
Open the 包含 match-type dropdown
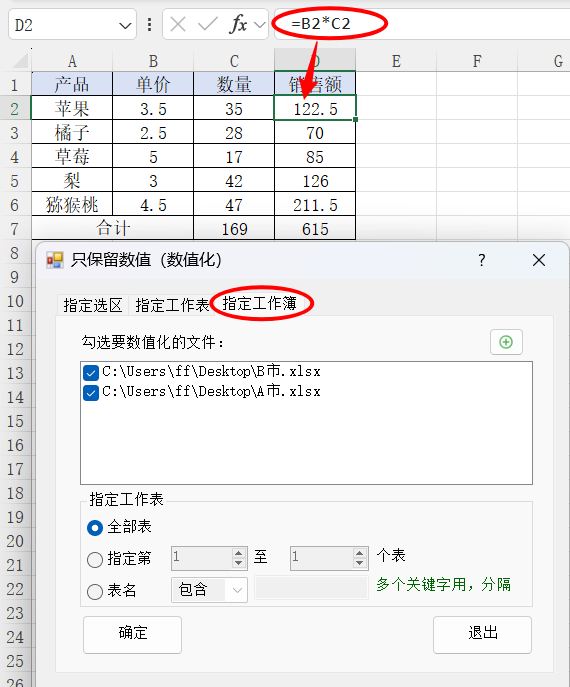coord(209,590)
